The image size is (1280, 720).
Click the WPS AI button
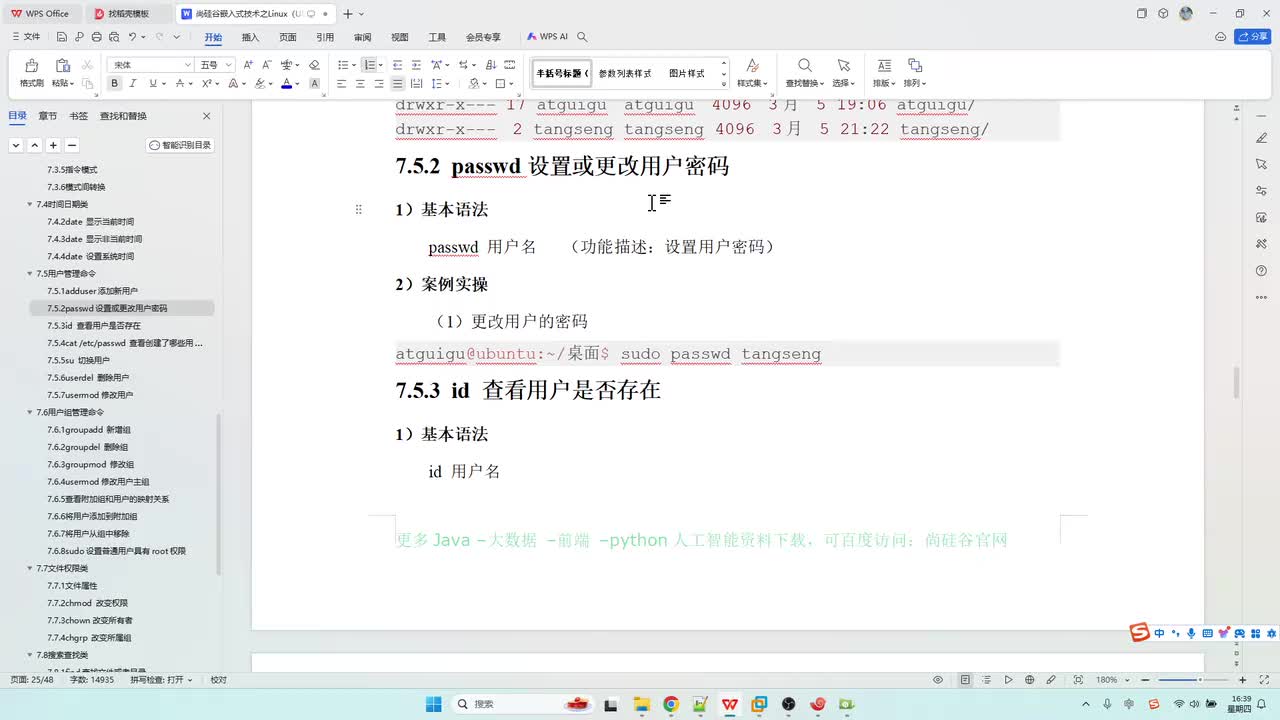[547, 37]
